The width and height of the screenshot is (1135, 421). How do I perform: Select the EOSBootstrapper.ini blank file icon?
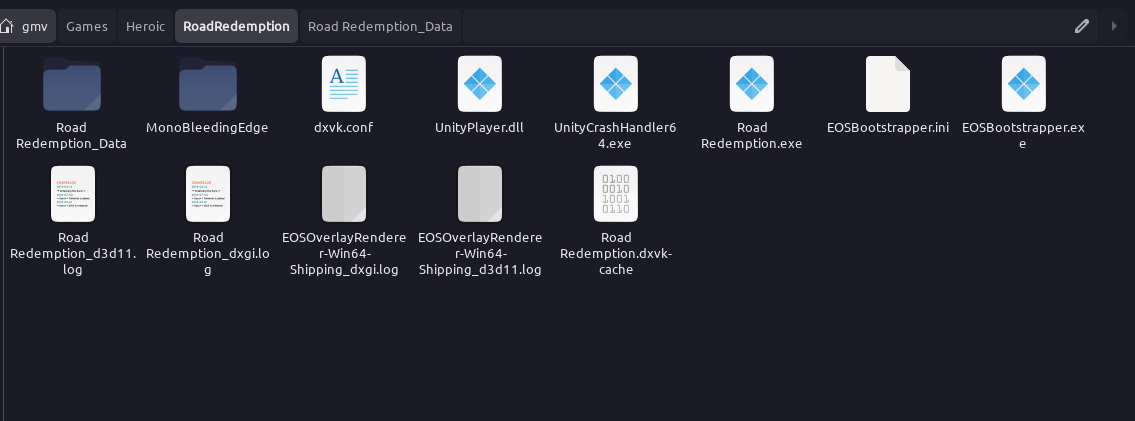tap(888, 84)
